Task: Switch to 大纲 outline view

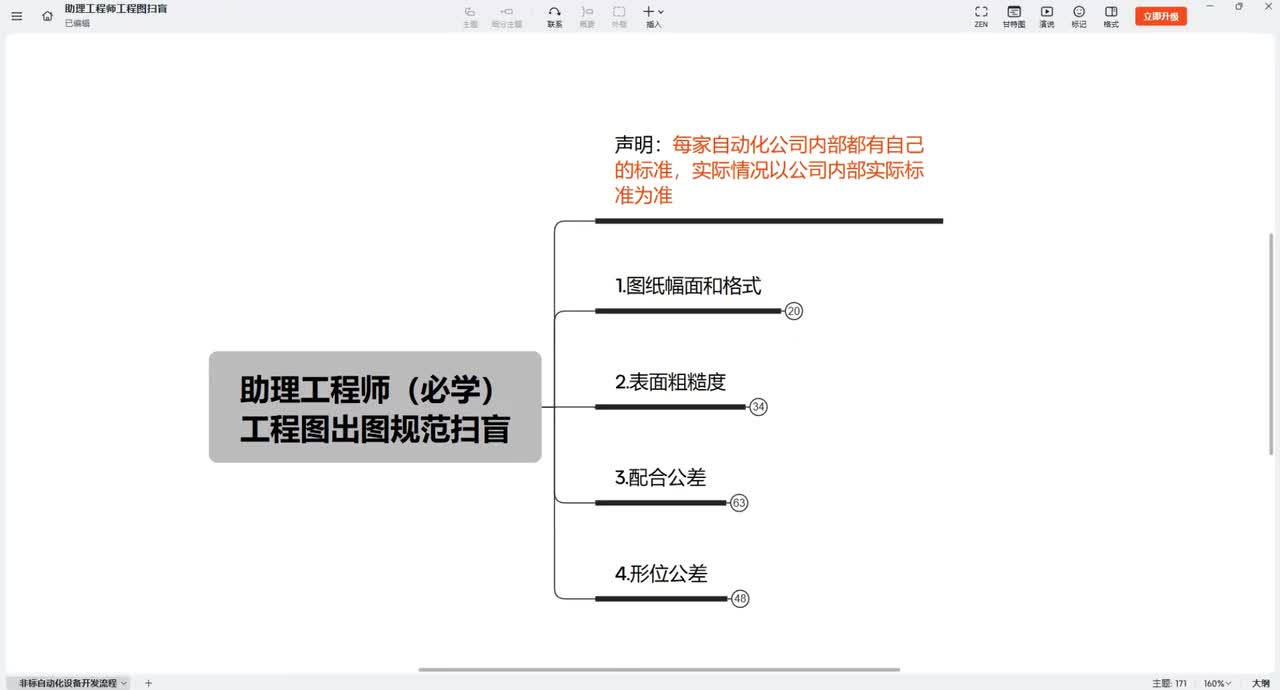Action: click(1261, 683)
